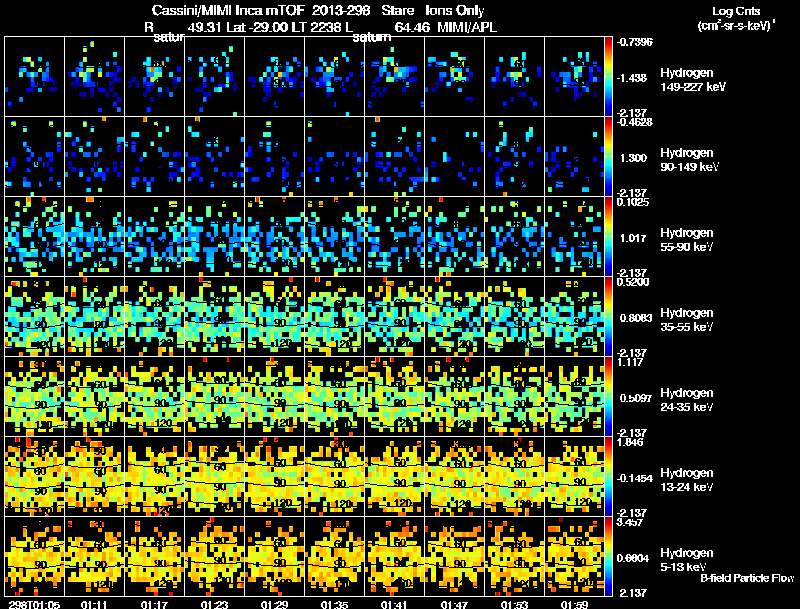Click the 1.017 scale value
Image resolution: width=800 pixels, height=609 pixels.
click(x=633, y=238)
